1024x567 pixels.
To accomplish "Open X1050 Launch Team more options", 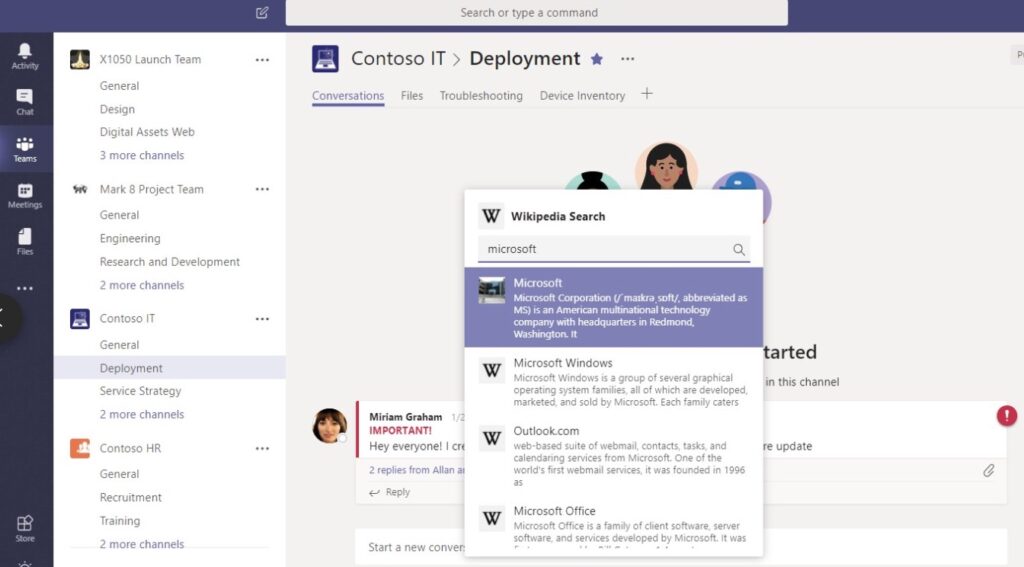I will pyautogui.click(x=262, y=59).
